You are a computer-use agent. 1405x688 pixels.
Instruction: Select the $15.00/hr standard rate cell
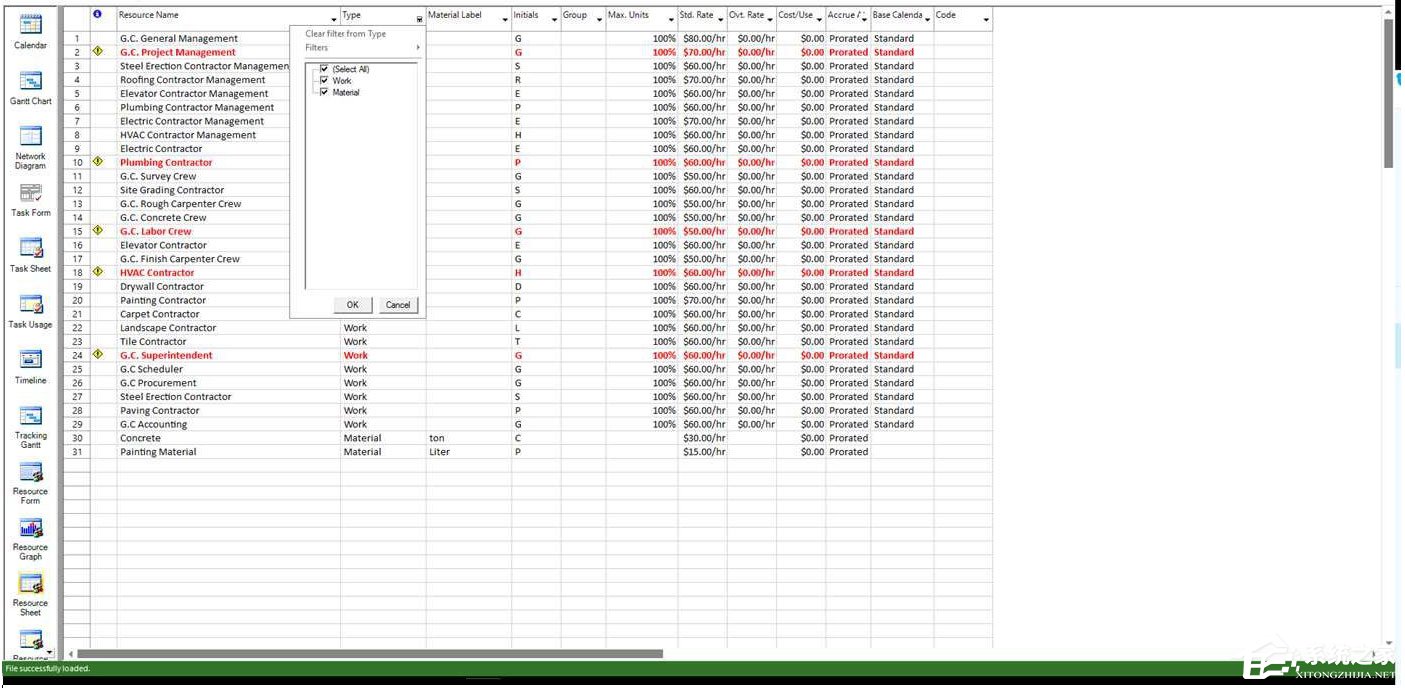coord(703,452)
